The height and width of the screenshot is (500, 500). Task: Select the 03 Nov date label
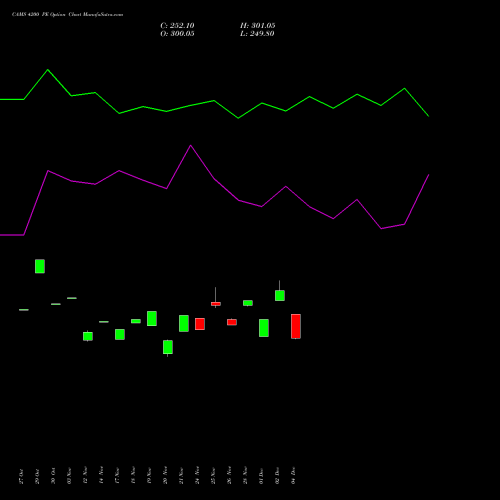[69, 476]
